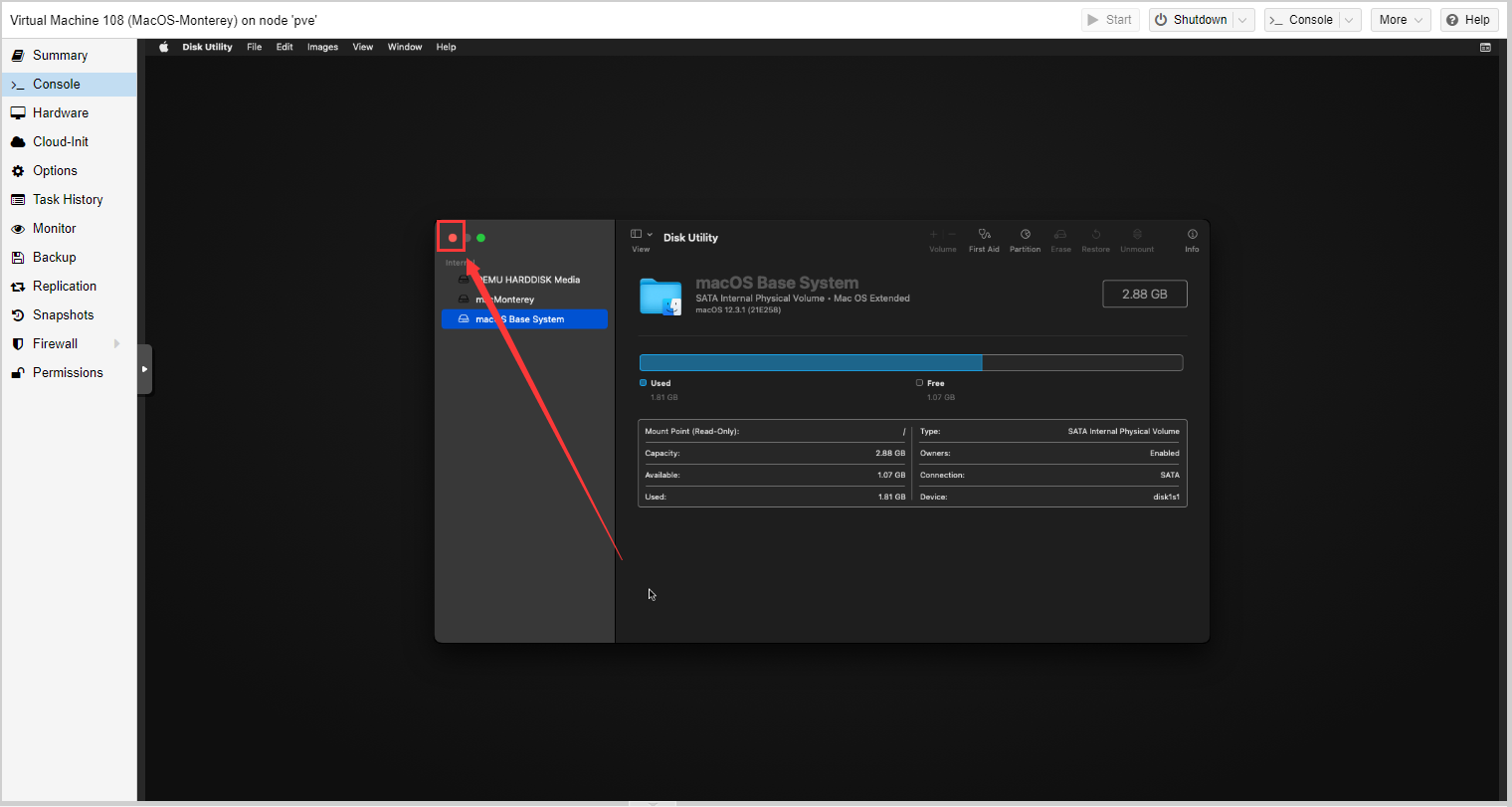Open the Window menu
This screenshot has height=807, width=1512.
coord(405,47)
